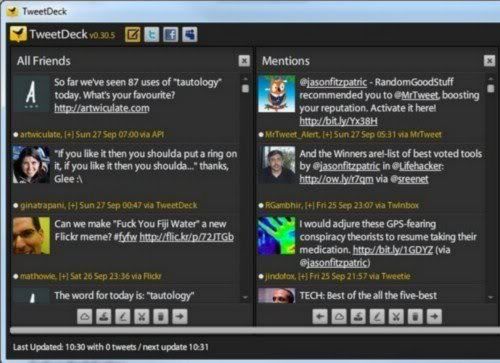Click the scissors filter icon under Mentions
The image size is (500, 363).
(396, 316)
